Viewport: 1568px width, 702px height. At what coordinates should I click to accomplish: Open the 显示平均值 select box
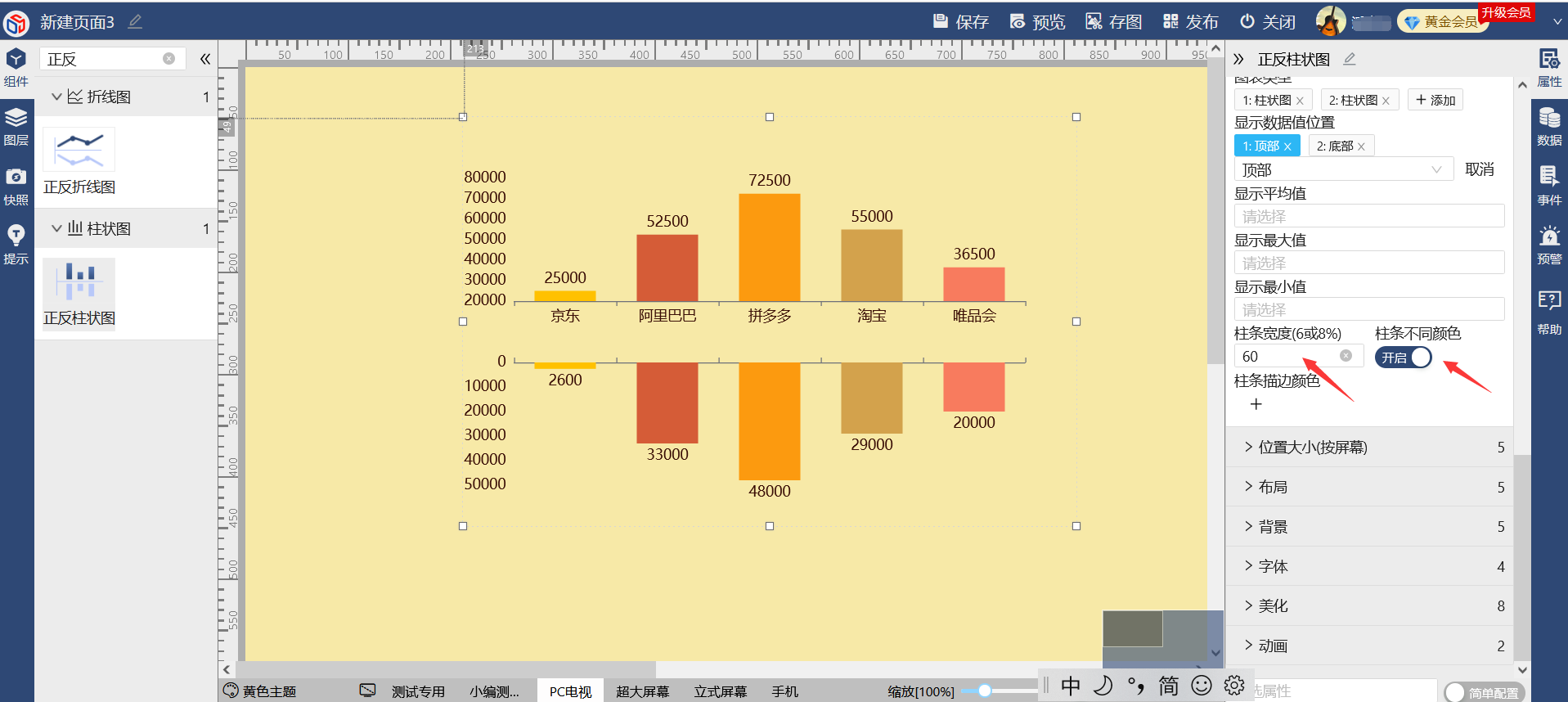[x=1369, y=216]
